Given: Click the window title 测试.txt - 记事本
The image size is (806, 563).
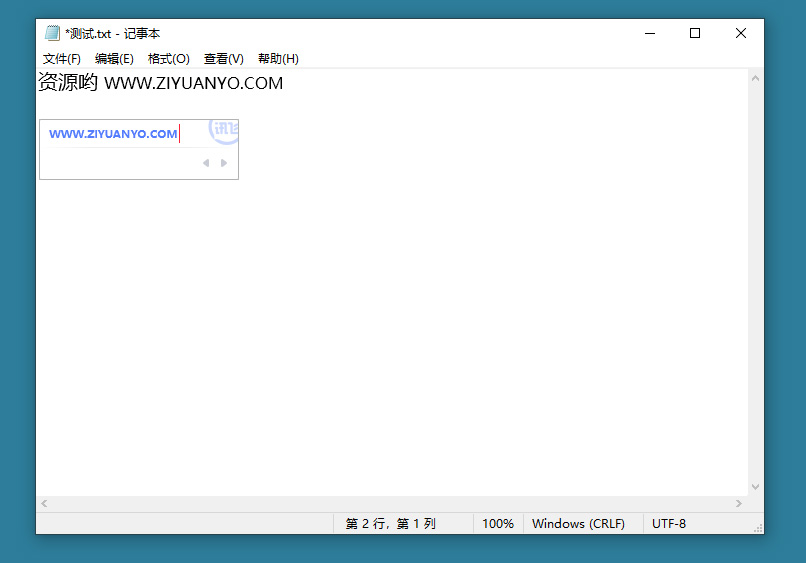Looking at the screenshot, I should pyautogui.click(x=113, y=33).
